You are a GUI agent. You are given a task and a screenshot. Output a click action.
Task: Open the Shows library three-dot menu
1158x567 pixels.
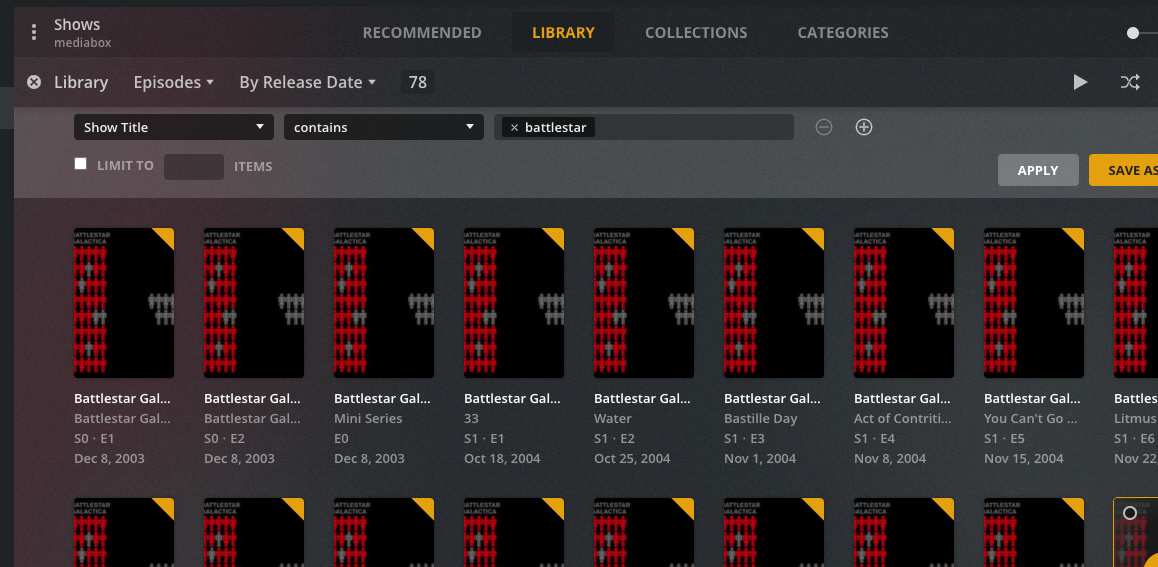point(33,32)
